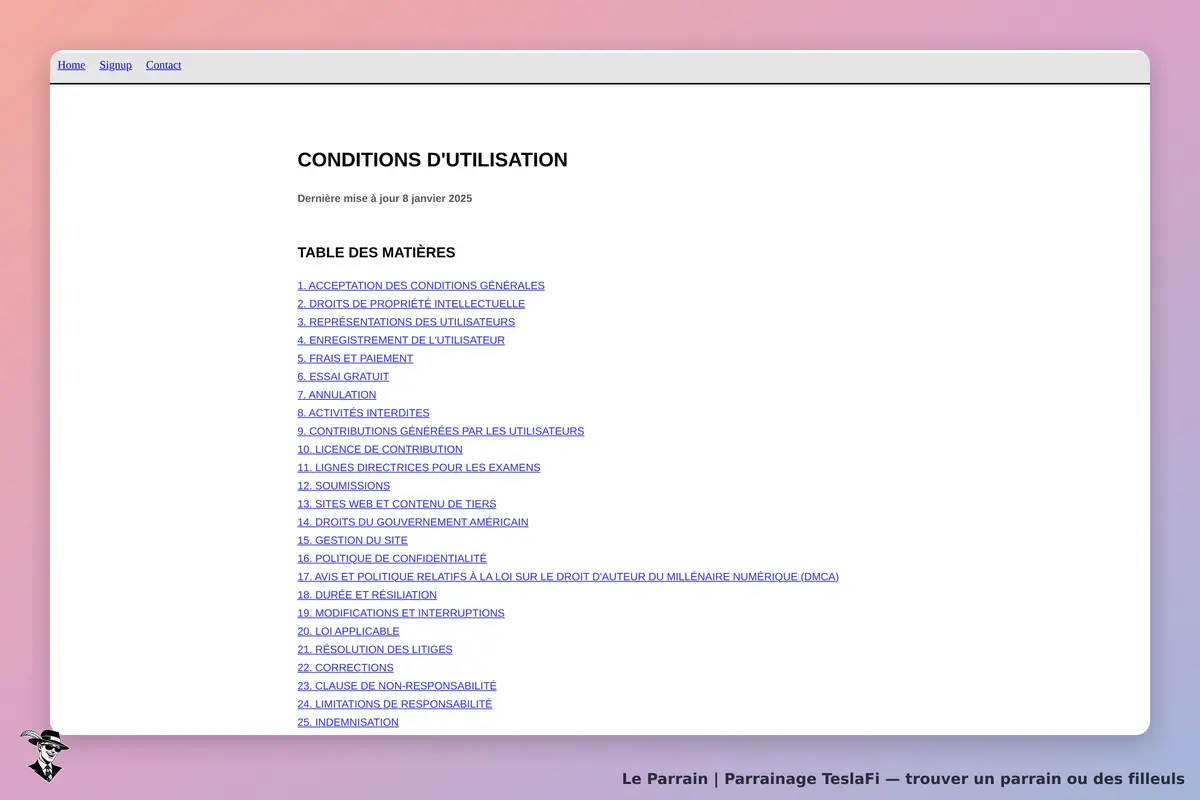The image size is (1200, 800).
Task: Jump to 5. Frais et paiement
Action: pyautogui.click(x=355, y=358)
